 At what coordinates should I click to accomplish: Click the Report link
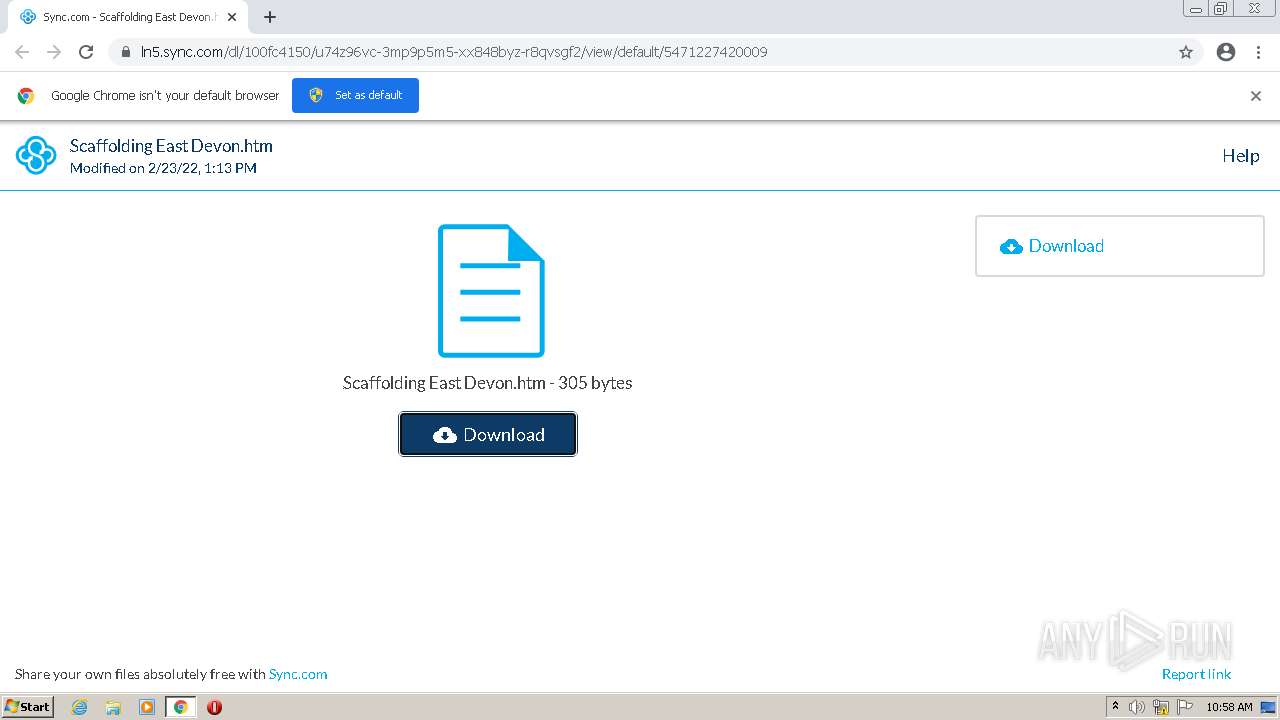pos(1196,674)
